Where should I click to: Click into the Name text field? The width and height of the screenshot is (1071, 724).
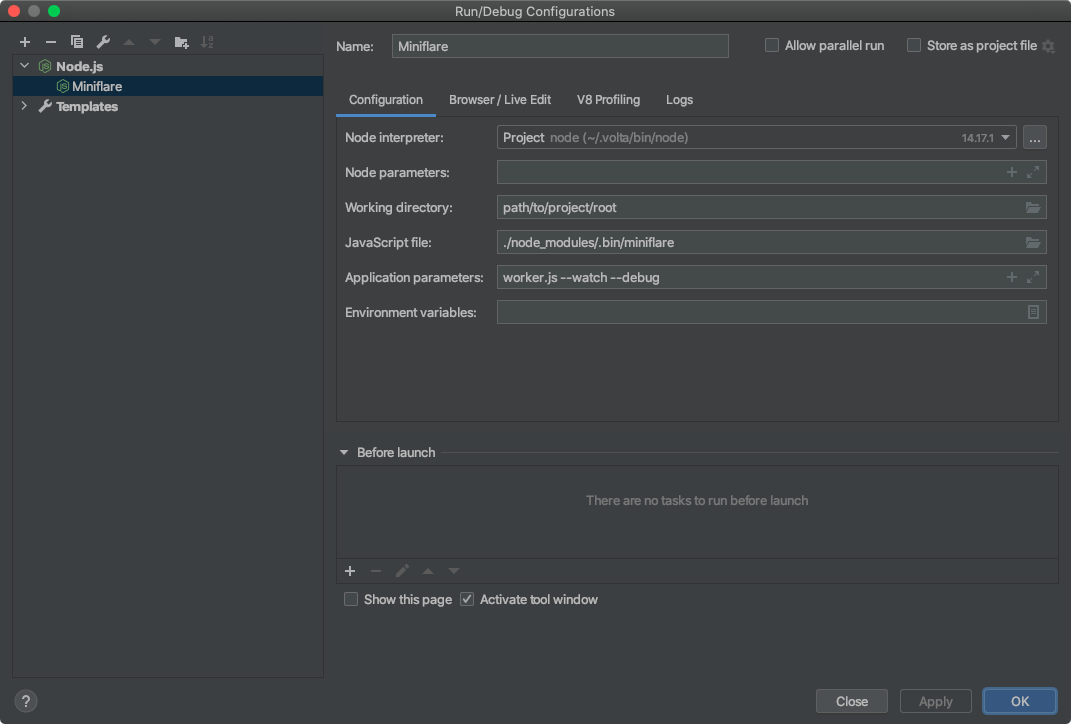click(560, 46)
